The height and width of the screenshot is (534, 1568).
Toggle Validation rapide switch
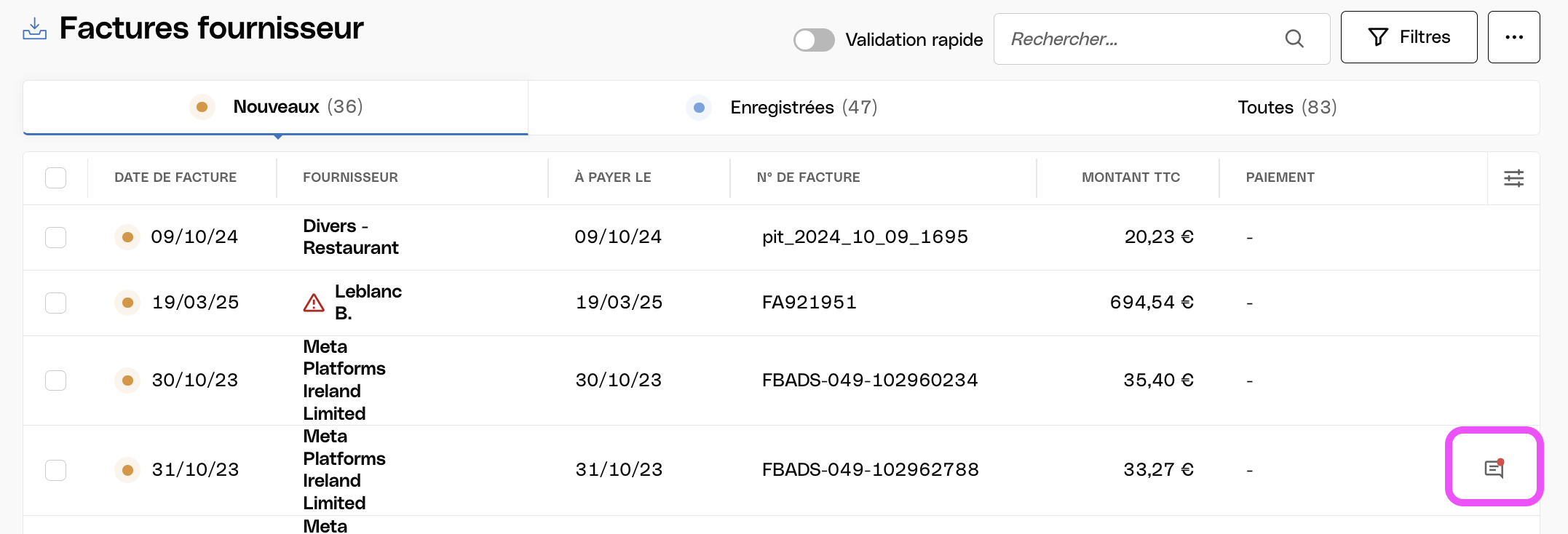[x=814, y=40]
